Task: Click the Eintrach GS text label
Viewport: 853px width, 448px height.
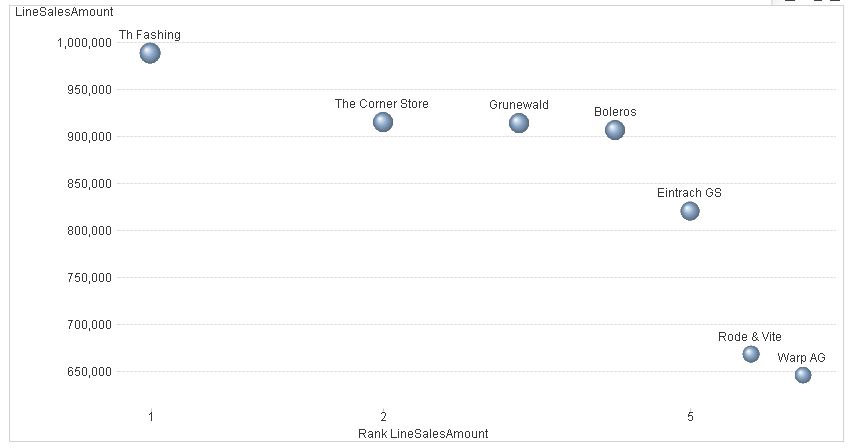Action: click(689, 193)
